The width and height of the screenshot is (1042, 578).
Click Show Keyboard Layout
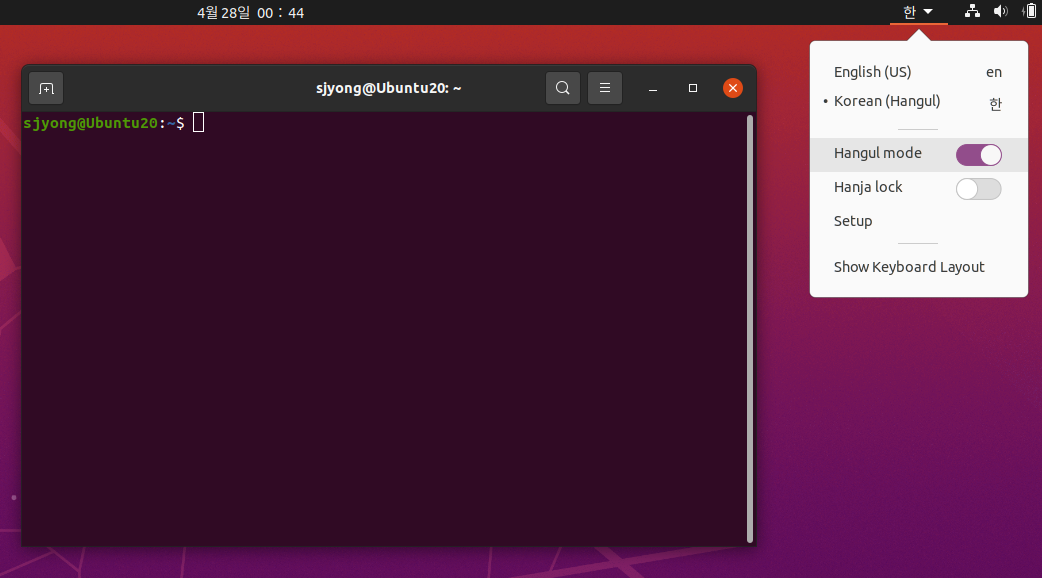click(x=918, y=267)
